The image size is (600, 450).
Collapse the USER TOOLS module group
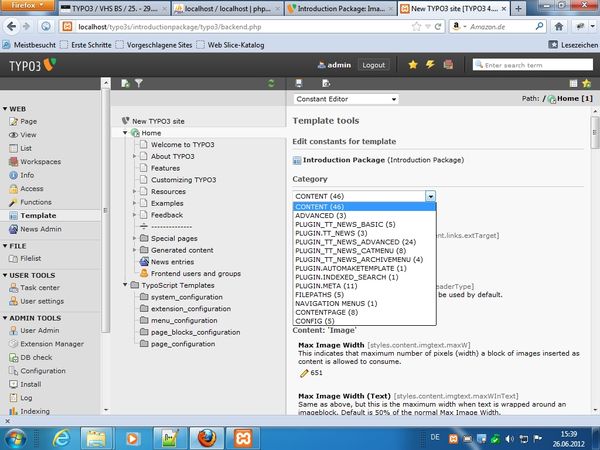click(x=5, y=276)
